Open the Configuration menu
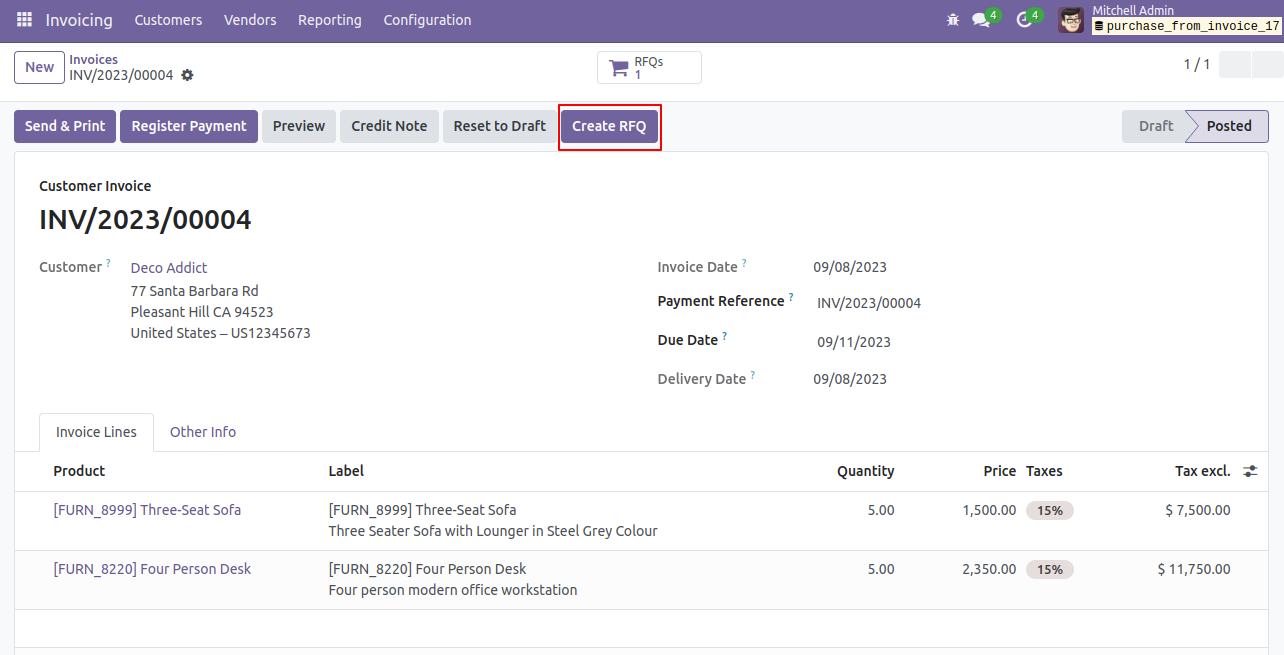The image size is (1284, 655). pyautogui.click(x=427, y=20)
